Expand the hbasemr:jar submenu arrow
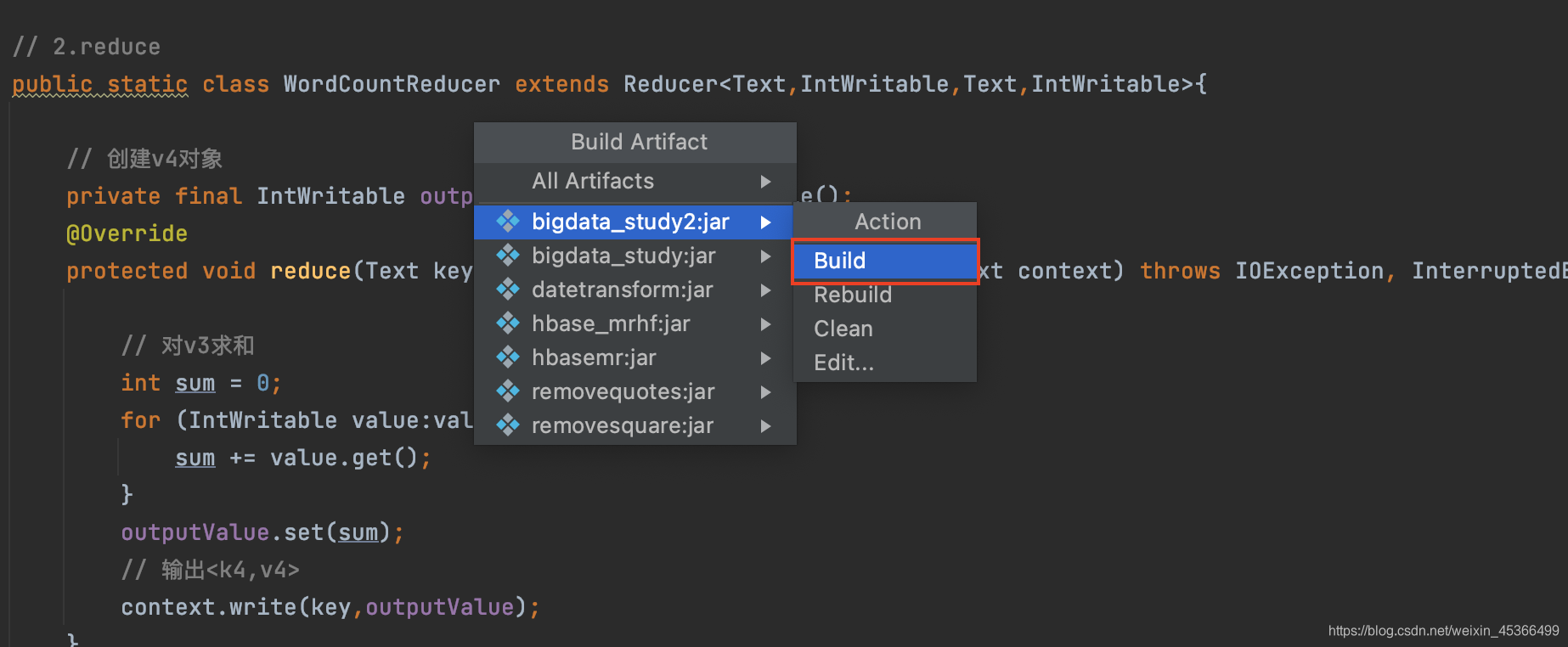 (765, 358)
